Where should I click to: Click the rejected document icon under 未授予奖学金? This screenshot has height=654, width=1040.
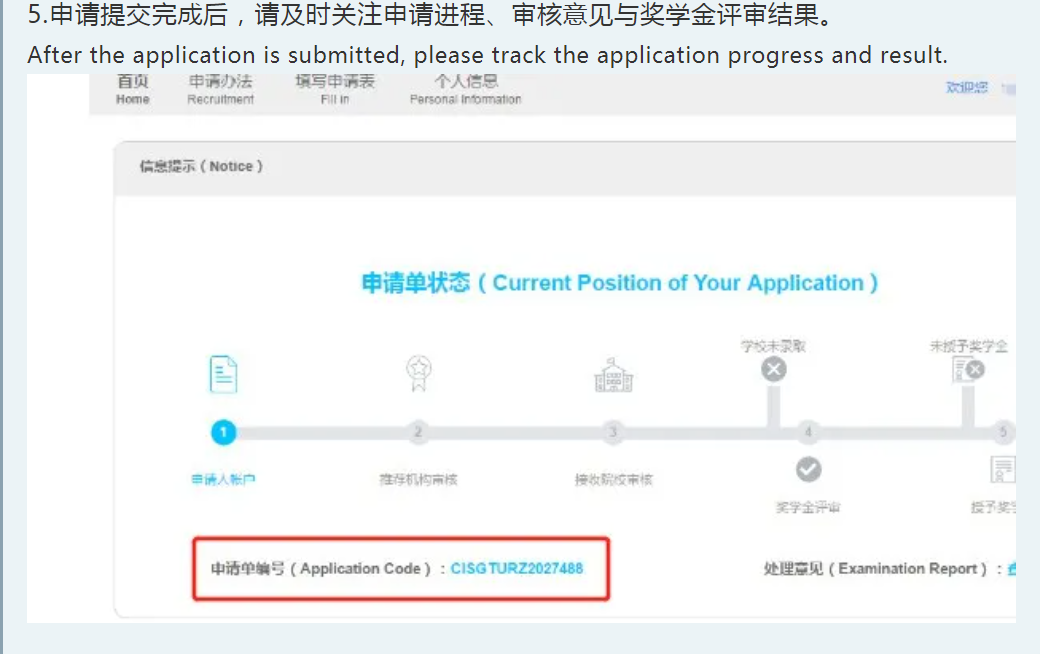click(968, 371)
